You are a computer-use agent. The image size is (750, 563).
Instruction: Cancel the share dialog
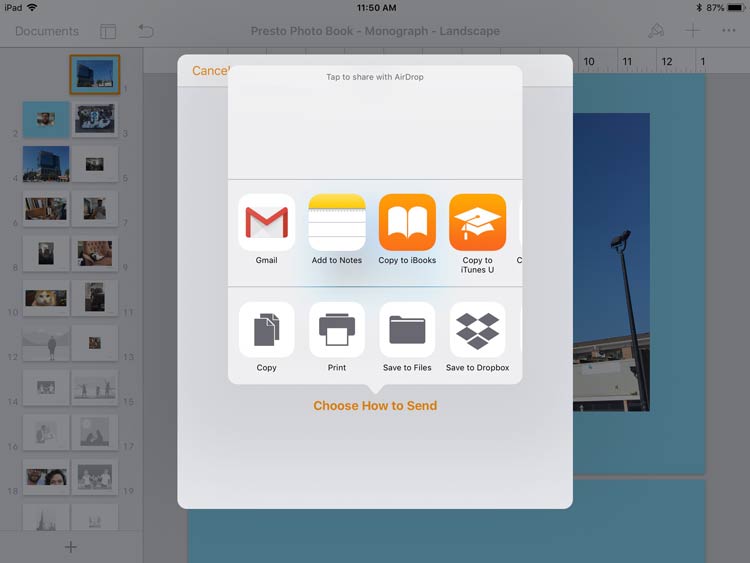point(210,71)
